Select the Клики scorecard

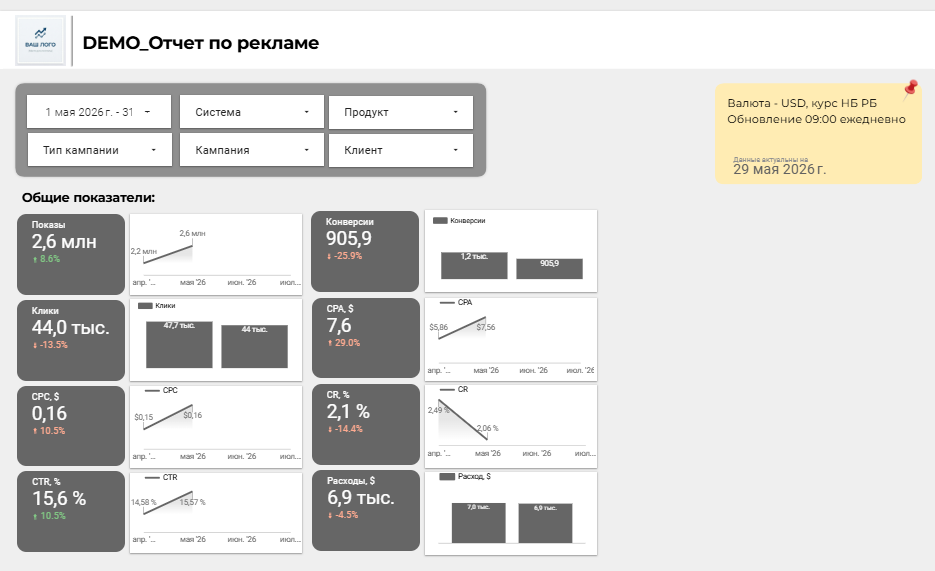click(x=71, y=340)
